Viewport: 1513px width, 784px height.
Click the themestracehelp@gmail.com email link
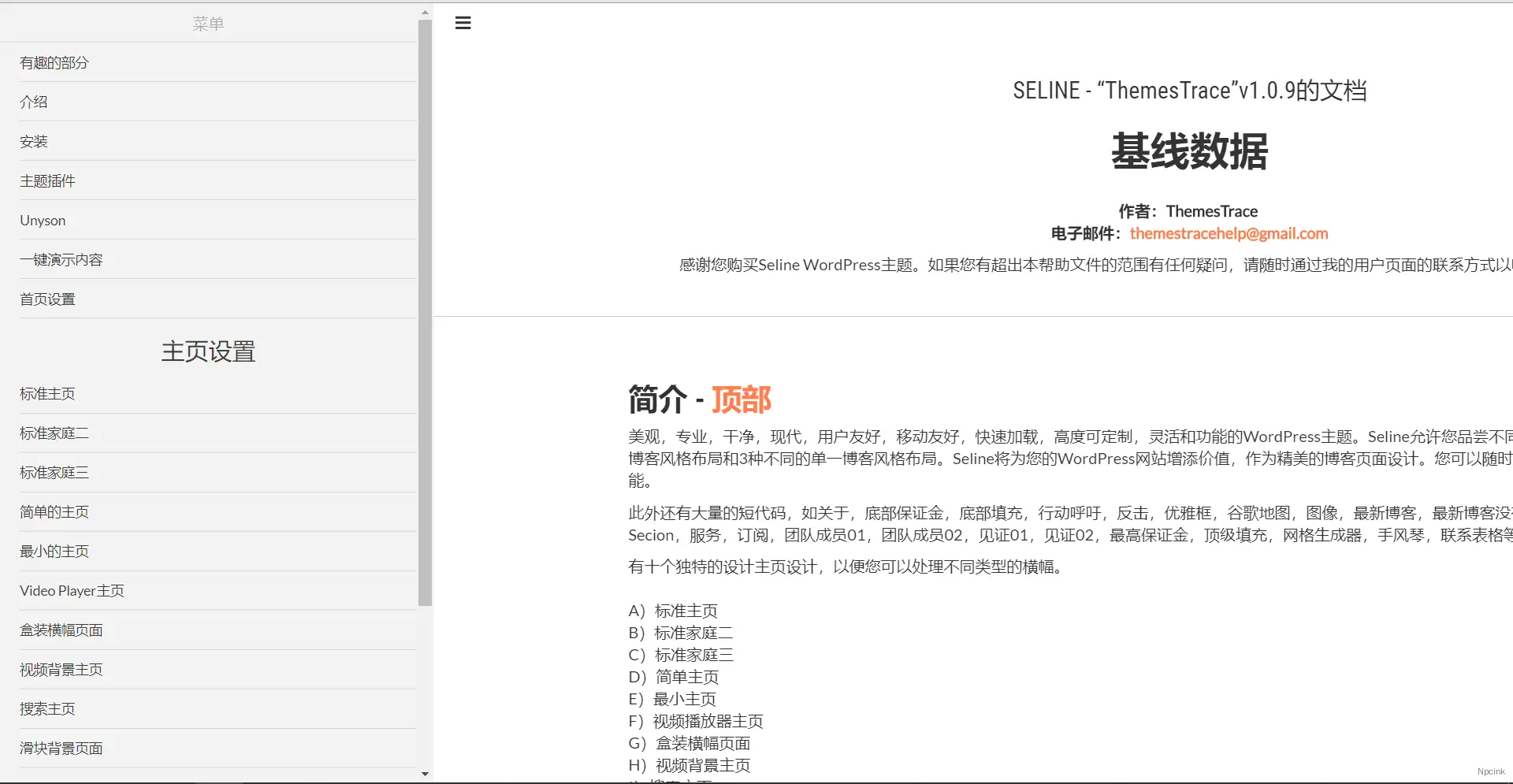[x=1229, y=233]
